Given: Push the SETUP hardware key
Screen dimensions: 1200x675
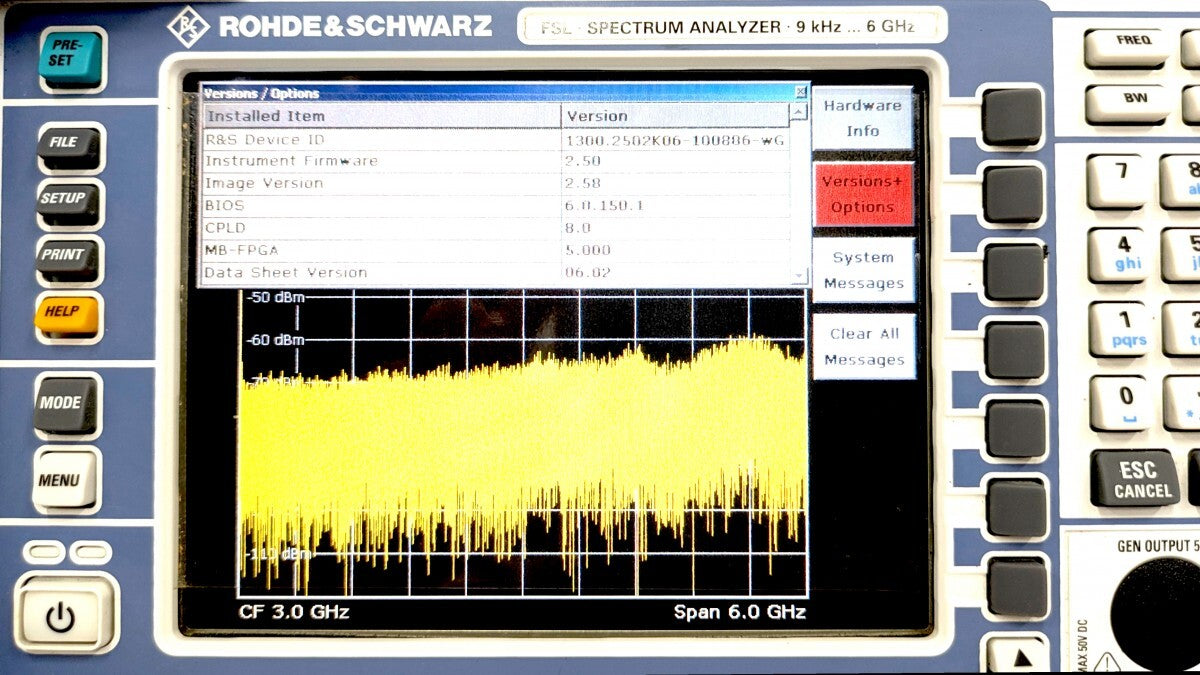Looking at the screenshot, I should click(68, 203).
